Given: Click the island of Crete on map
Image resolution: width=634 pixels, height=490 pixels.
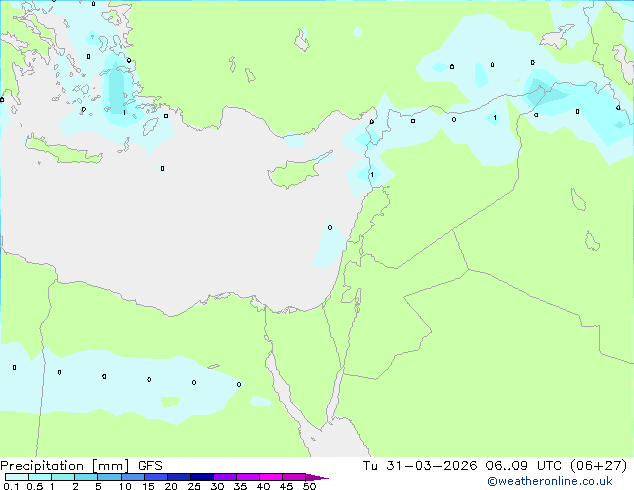Looking at the screenshot, I should pos(63,150).
